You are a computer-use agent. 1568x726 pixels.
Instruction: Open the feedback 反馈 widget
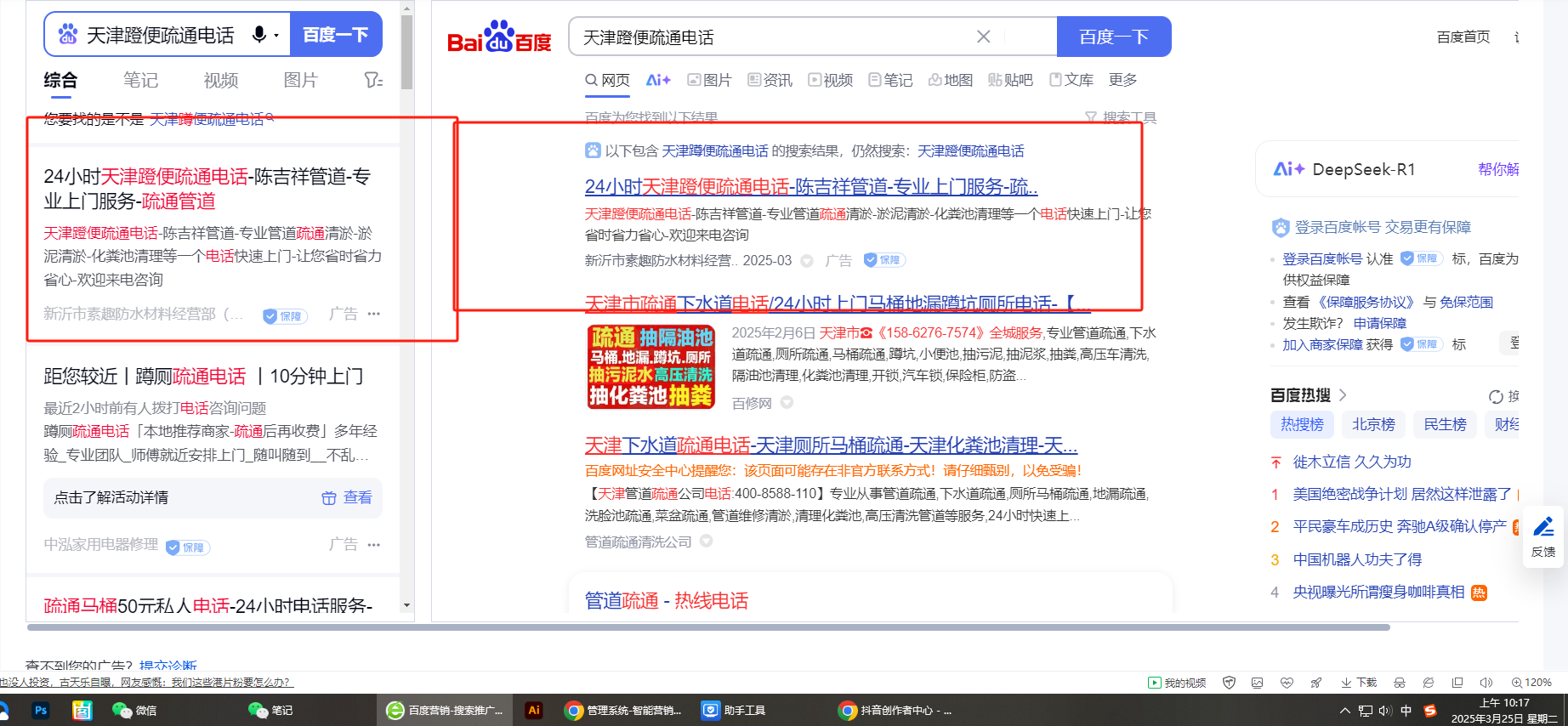click(1543, 536)
